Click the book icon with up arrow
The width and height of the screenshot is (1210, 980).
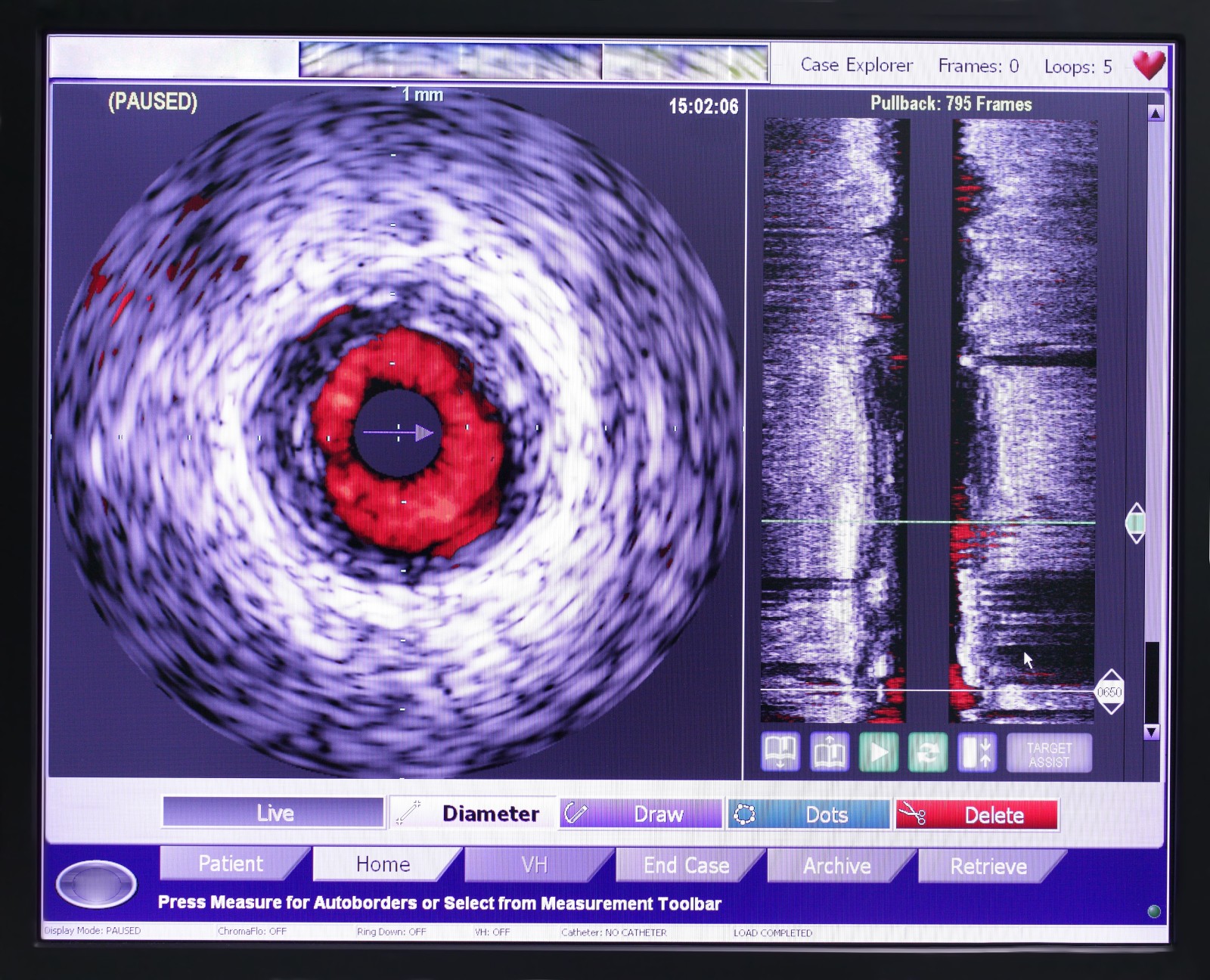pyautogui.click(x=829, y=752)
